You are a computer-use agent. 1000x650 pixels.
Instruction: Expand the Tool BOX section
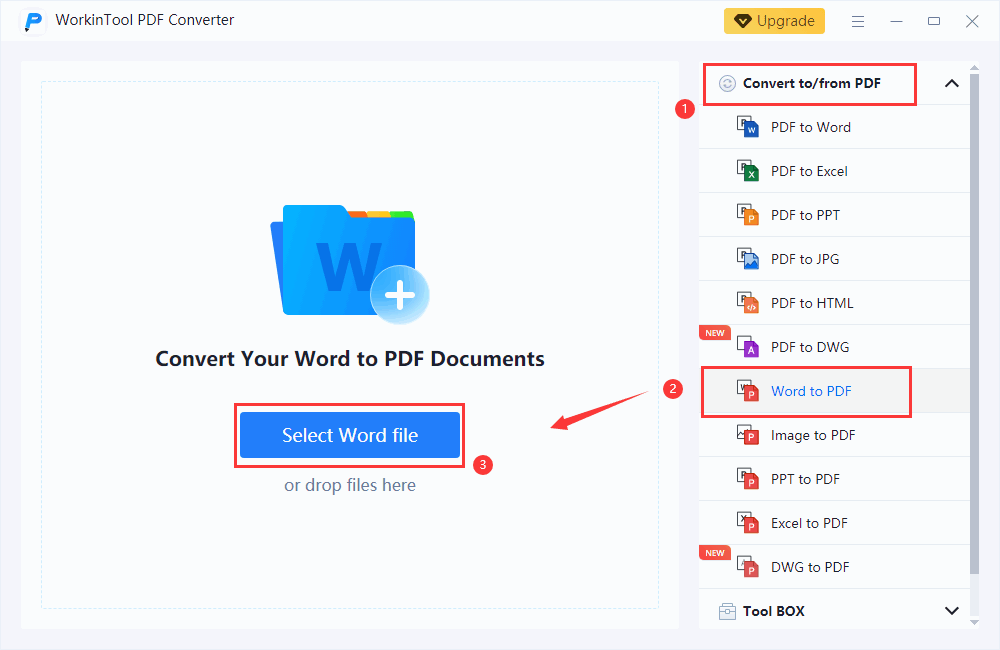click(951, 611)
